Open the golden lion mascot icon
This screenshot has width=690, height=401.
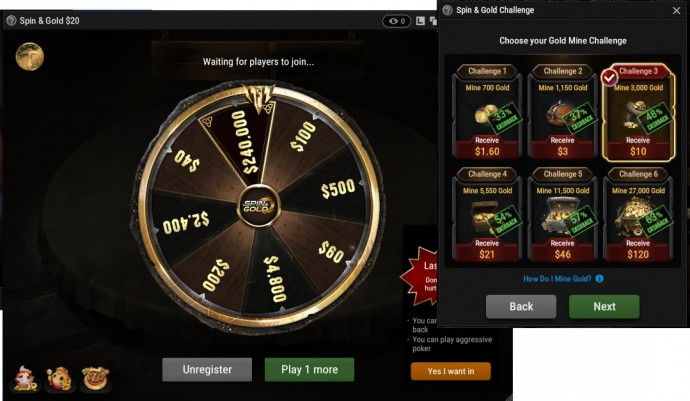click(60, 379)
